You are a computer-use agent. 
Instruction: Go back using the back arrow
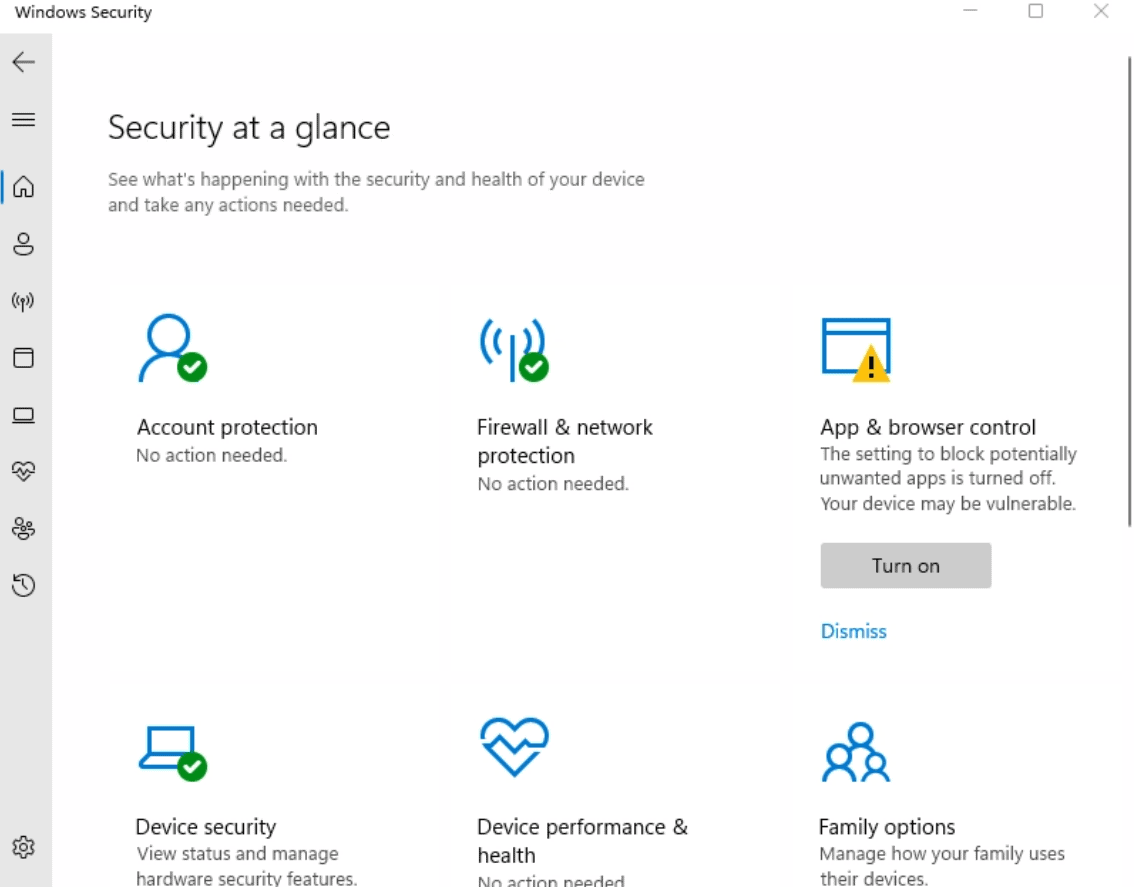[x=24, y=62]
